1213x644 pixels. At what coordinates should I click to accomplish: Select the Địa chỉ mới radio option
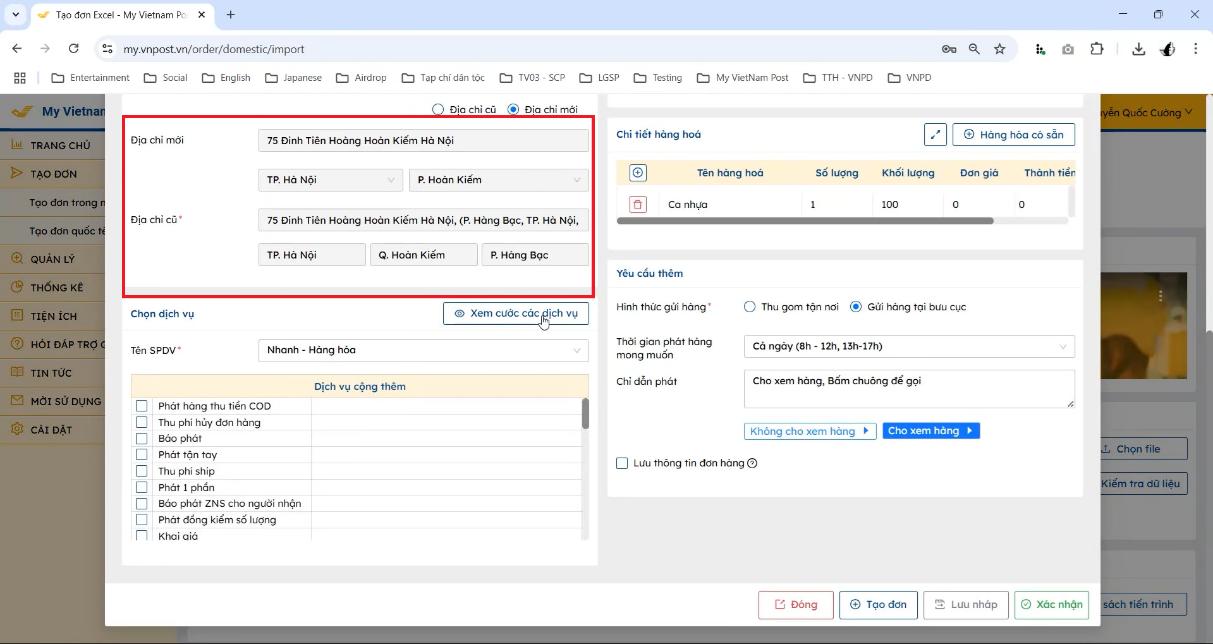[x=513, y=109]
